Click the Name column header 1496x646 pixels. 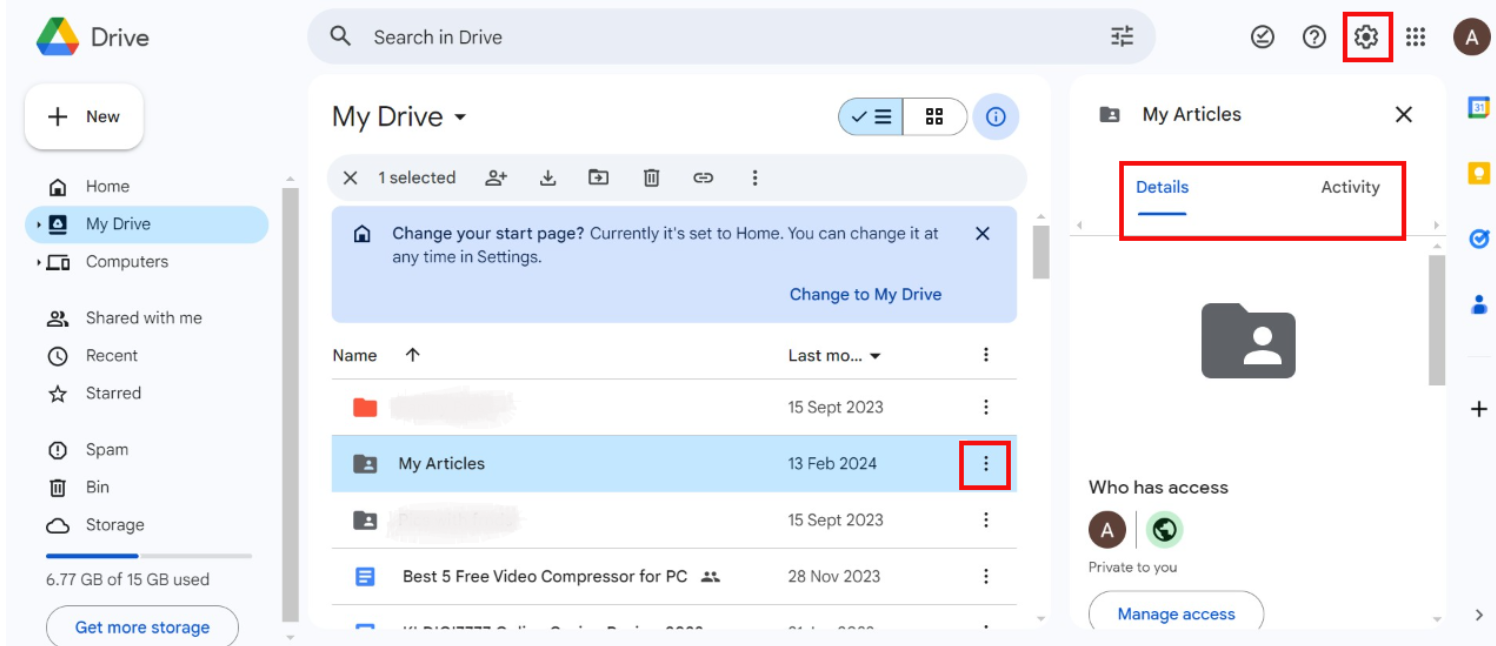pos(355,356)
